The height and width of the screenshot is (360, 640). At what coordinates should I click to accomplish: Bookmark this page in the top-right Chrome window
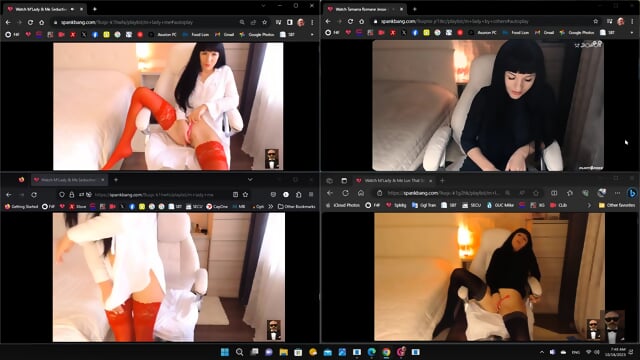tap(596, 21)
